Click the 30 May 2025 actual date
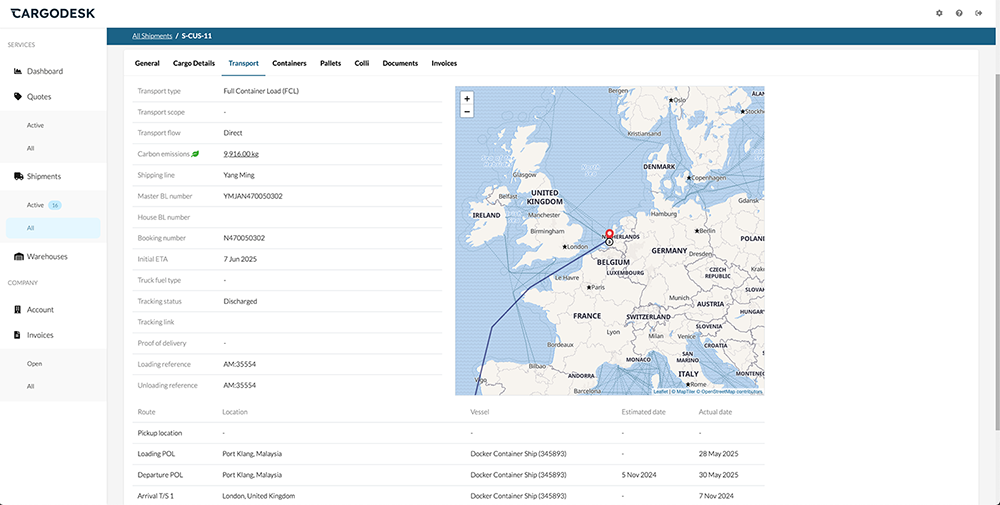The height and width of the screenshot is (505, 1000). 719,475
